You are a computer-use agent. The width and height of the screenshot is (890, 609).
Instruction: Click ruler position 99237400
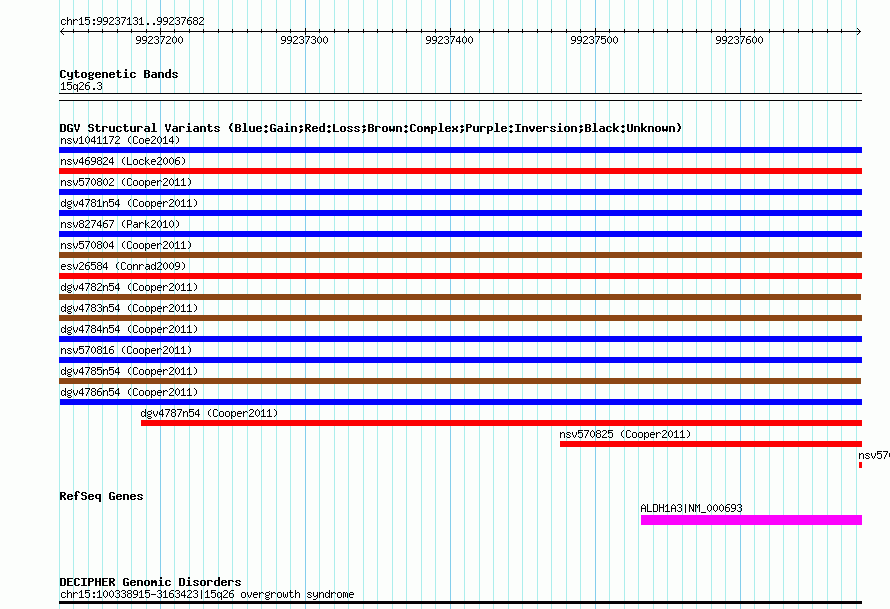tap(449, 40)
